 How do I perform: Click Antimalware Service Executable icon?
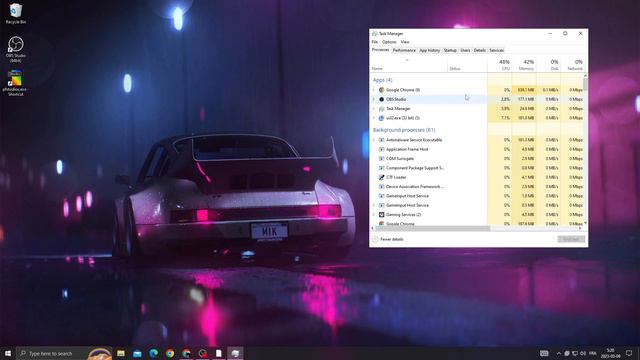pyautogui.click(x=381, y=140)
